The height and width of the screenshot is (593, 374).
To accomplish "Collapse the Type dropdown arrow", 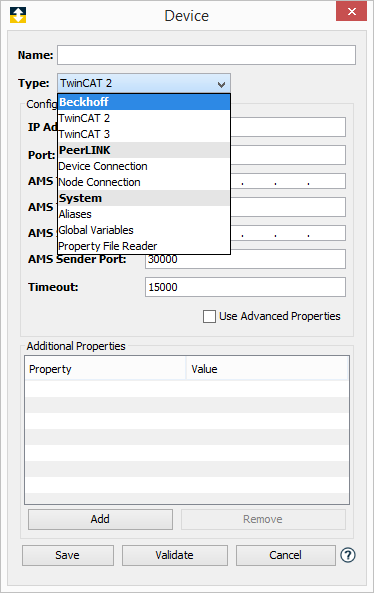I will point(221,84).
